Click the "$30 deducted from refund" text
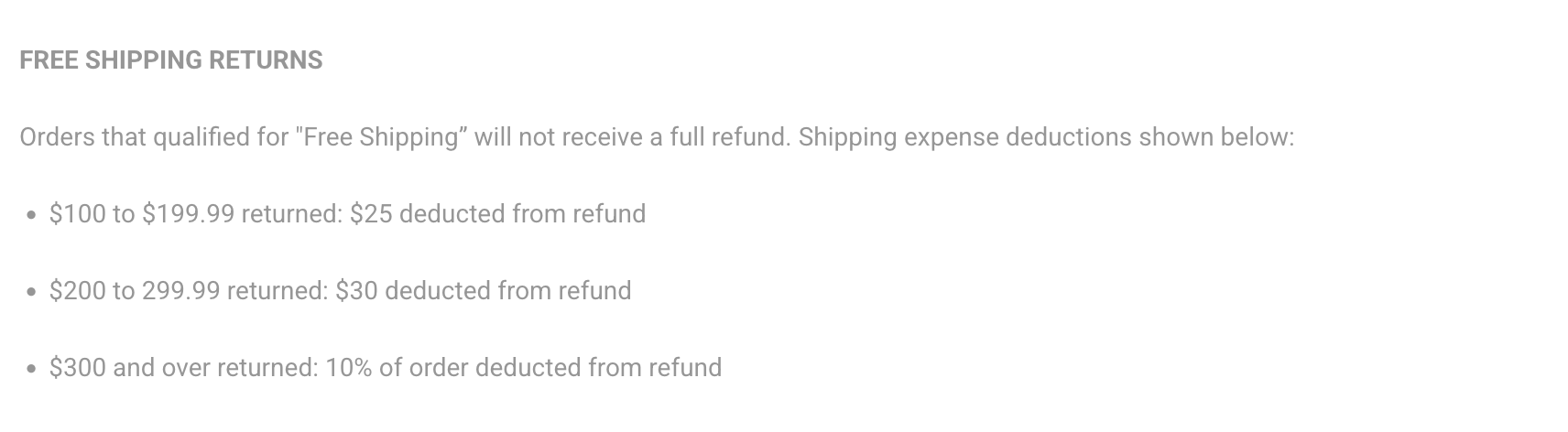 483,291
